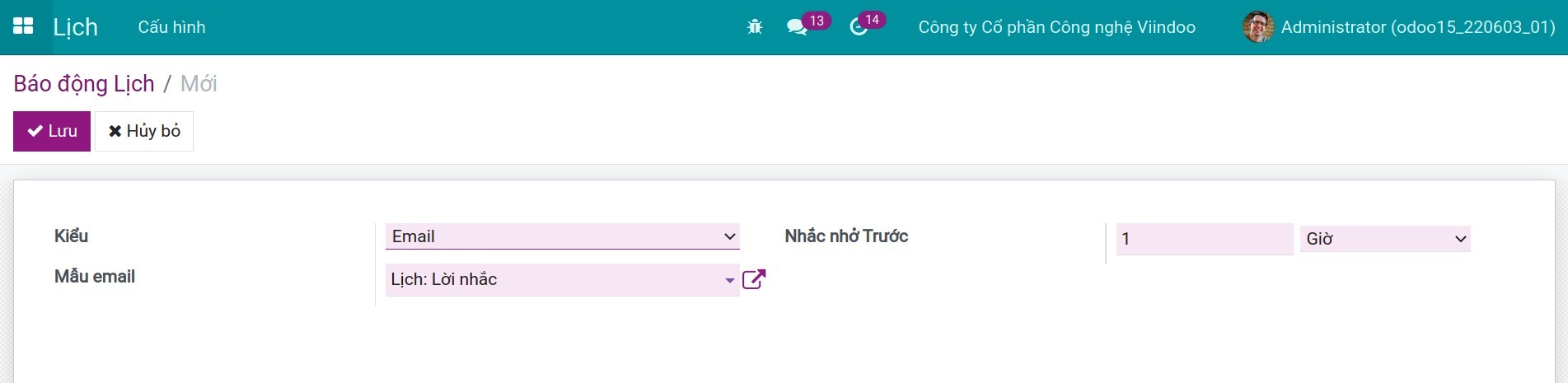1568x383 pixels.
Task: Go to Lịch app title
Action: pos(75,27)
